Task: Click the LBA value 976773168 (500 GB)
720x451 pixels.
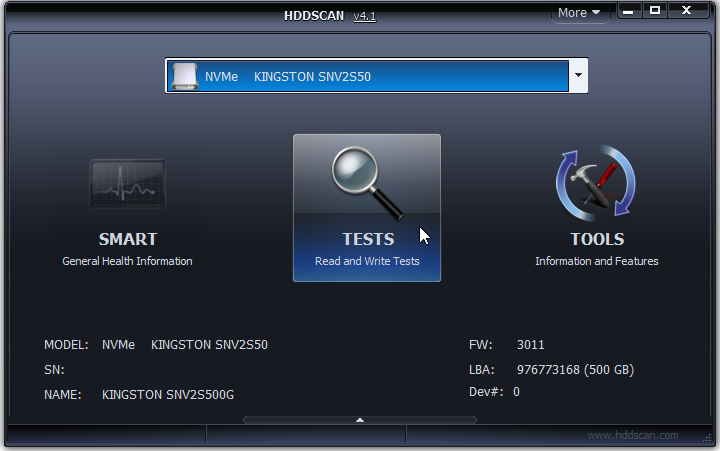Action: 575,370
